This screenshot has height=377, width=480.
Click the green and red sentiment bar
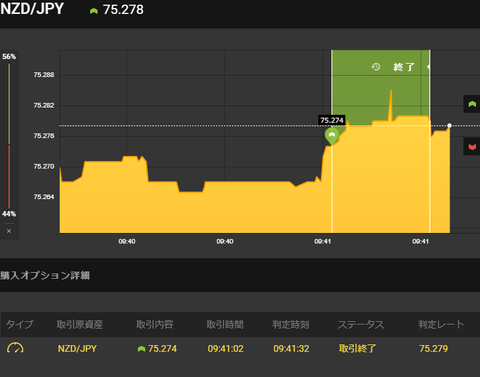[x=9, y=136]
